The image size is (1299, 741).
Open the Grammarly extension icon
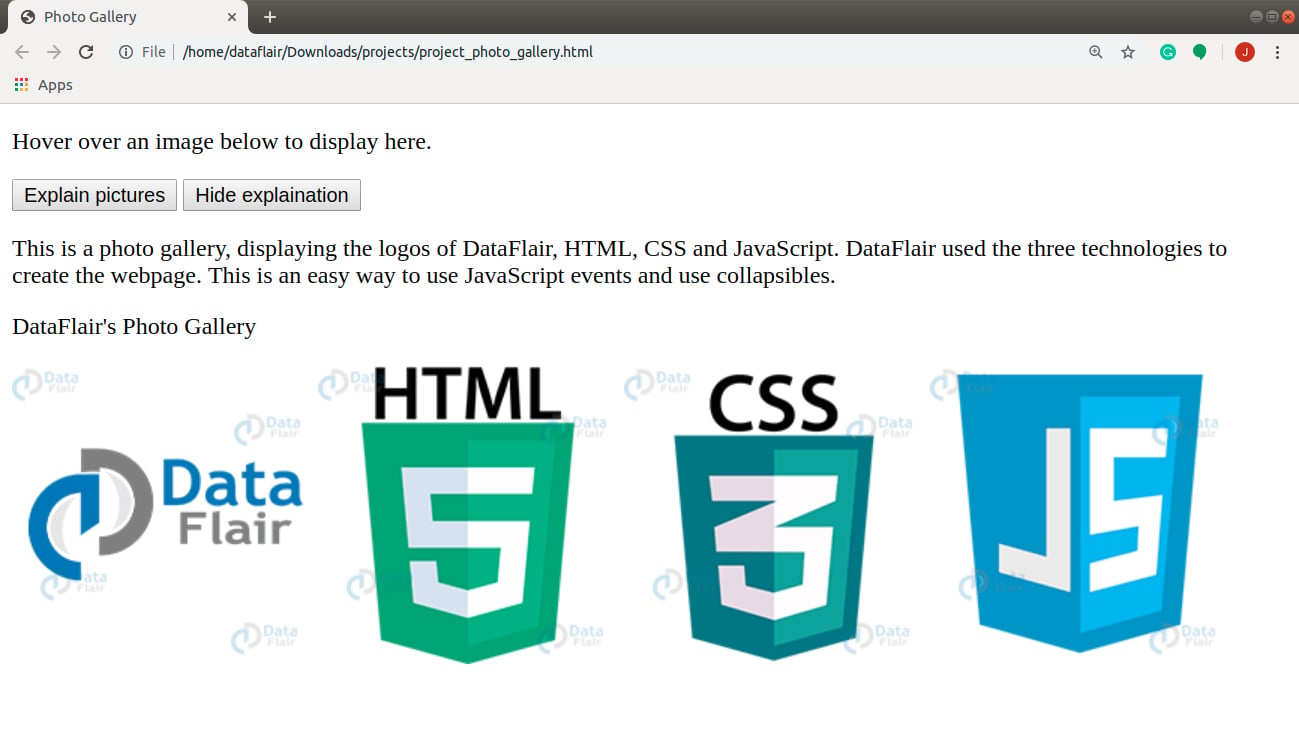(1168, 52)
